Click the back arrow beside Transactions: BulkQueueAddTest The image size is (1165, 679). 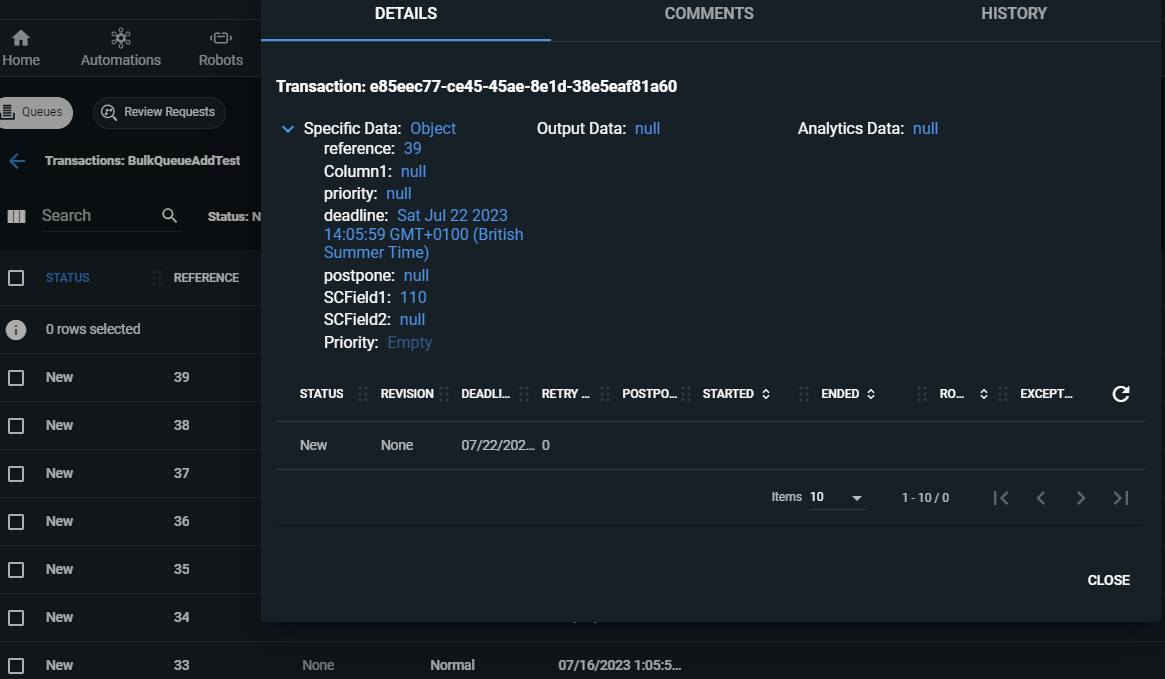(x=17, y=160)
